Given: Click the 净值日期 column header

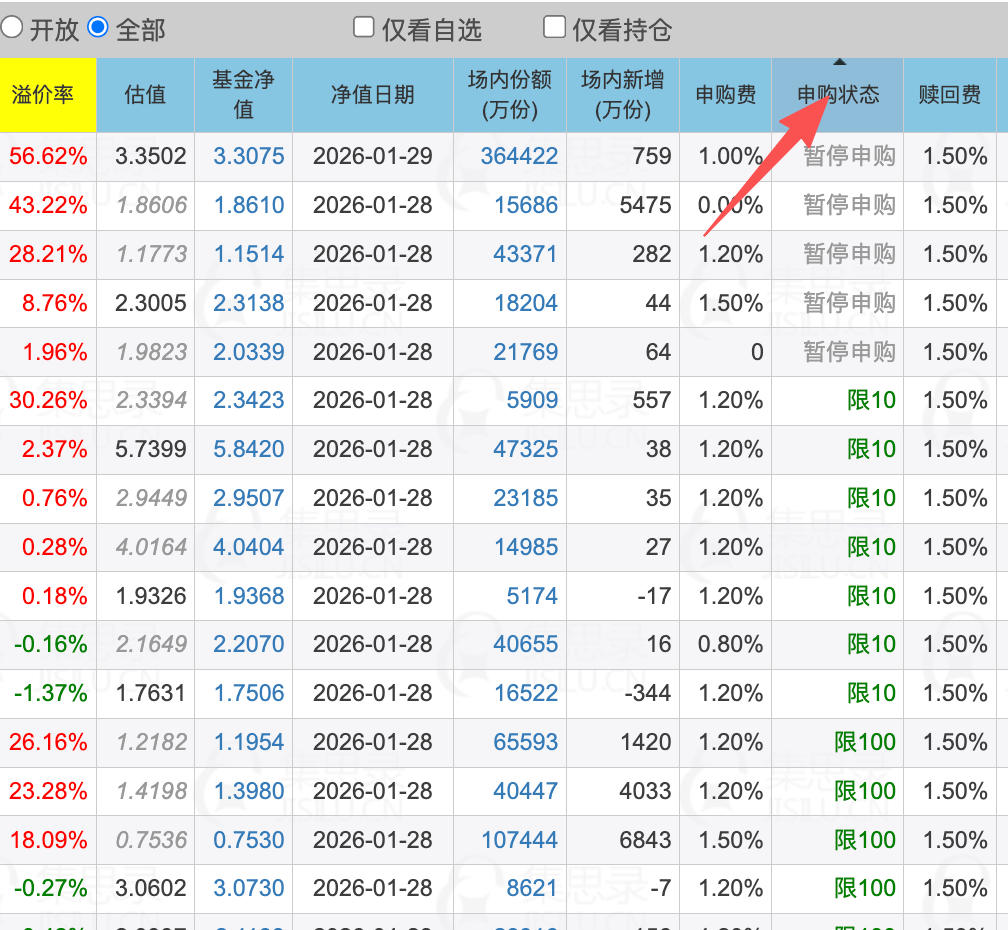Looking at the screenshot, I should click(372, 95).
